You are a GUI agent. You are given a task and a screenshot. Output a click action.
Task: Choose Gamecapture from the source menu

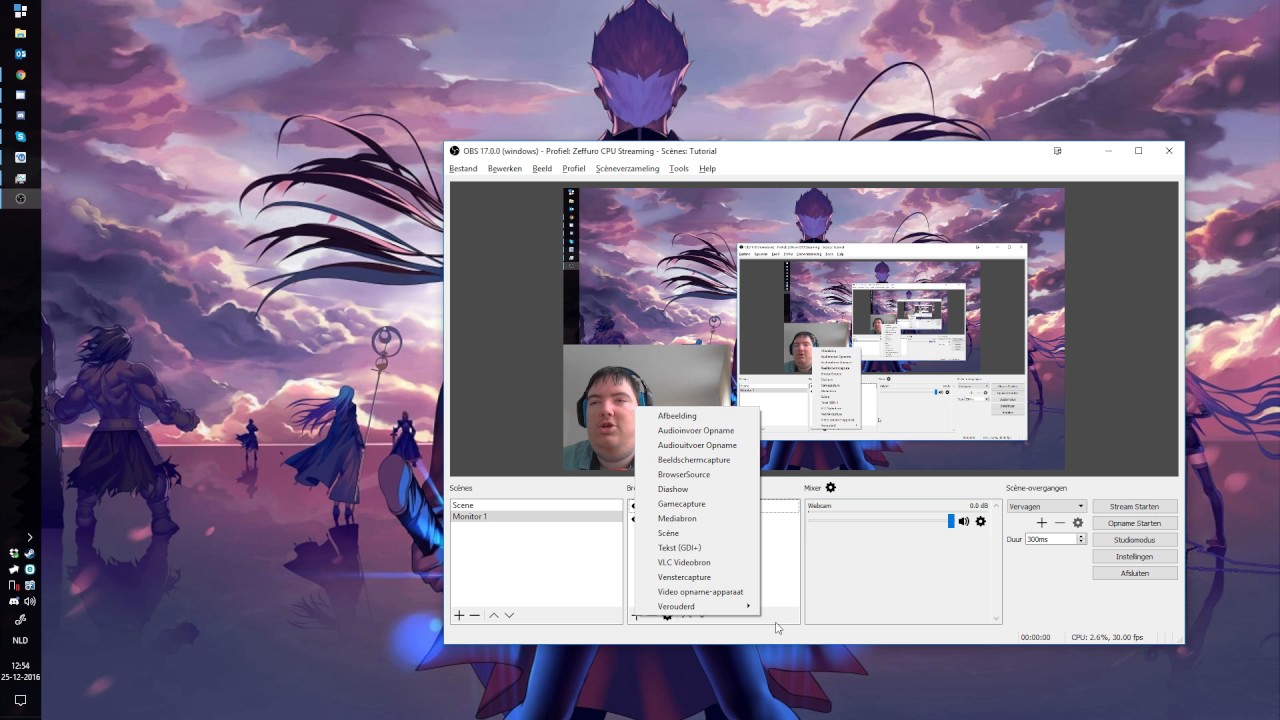(x=698, y=504)
